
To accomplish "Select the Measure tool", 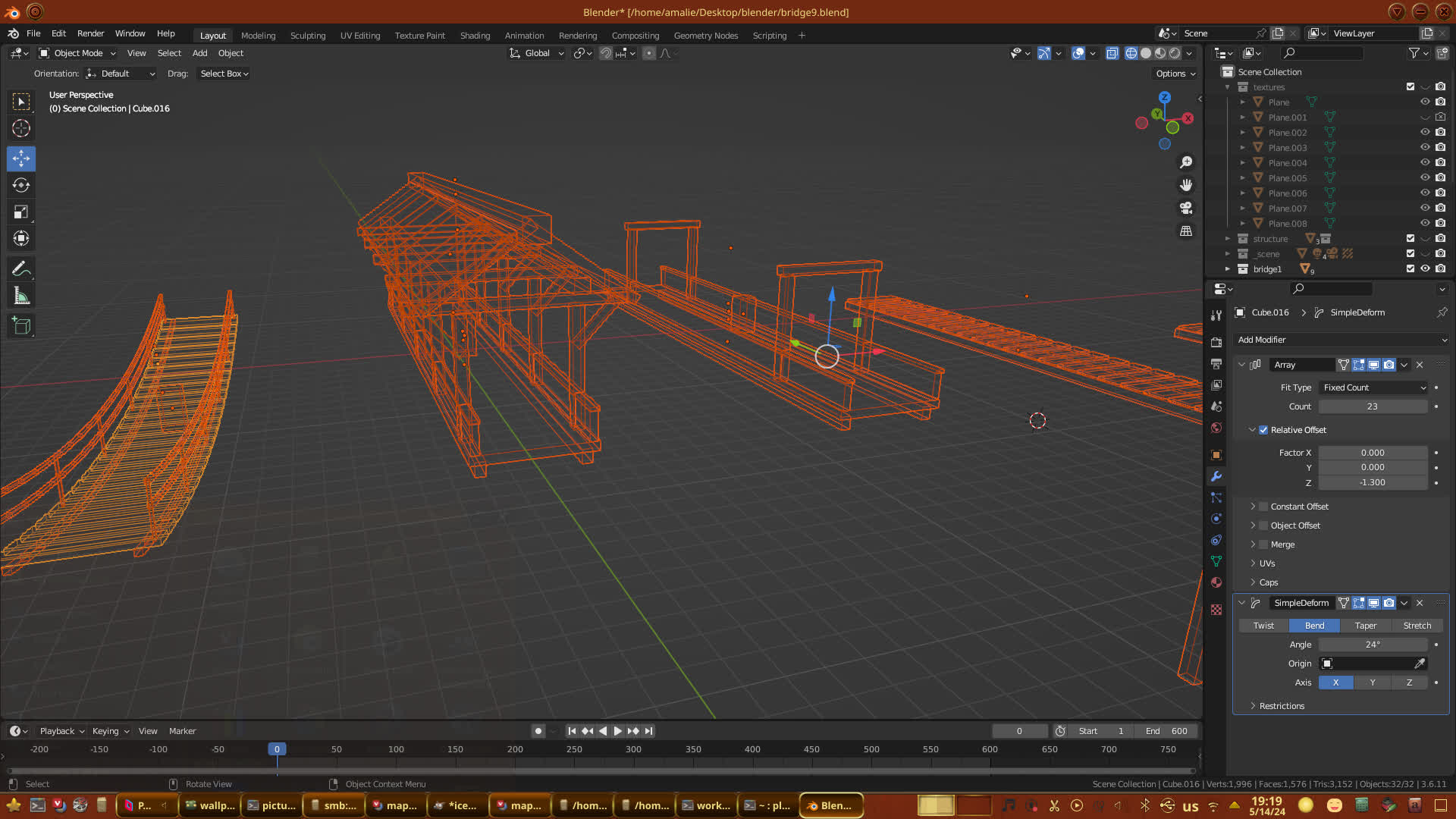I will click(x=21, y=297).
